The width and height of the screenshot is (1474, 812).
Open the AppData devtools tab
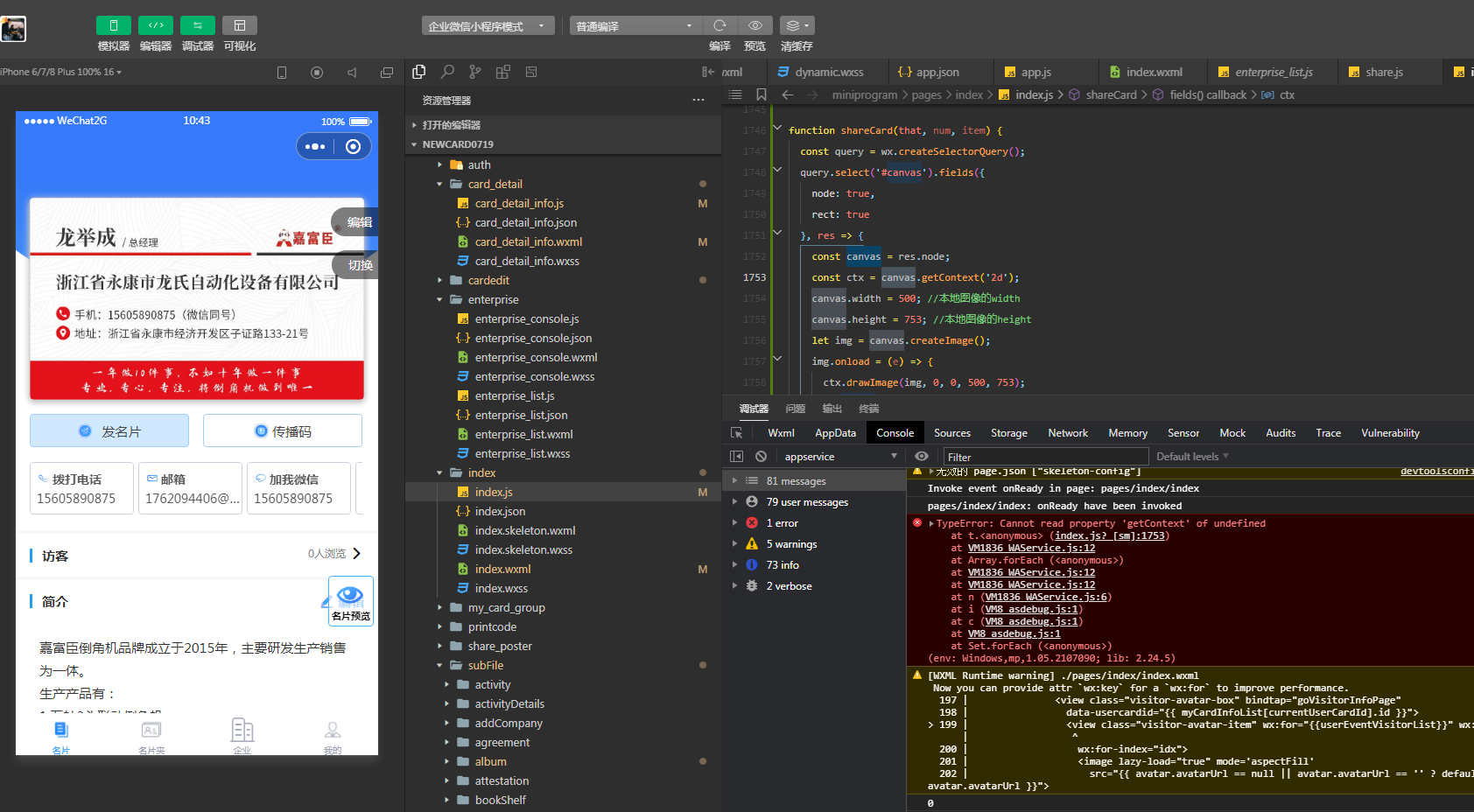tap(835, 433)
